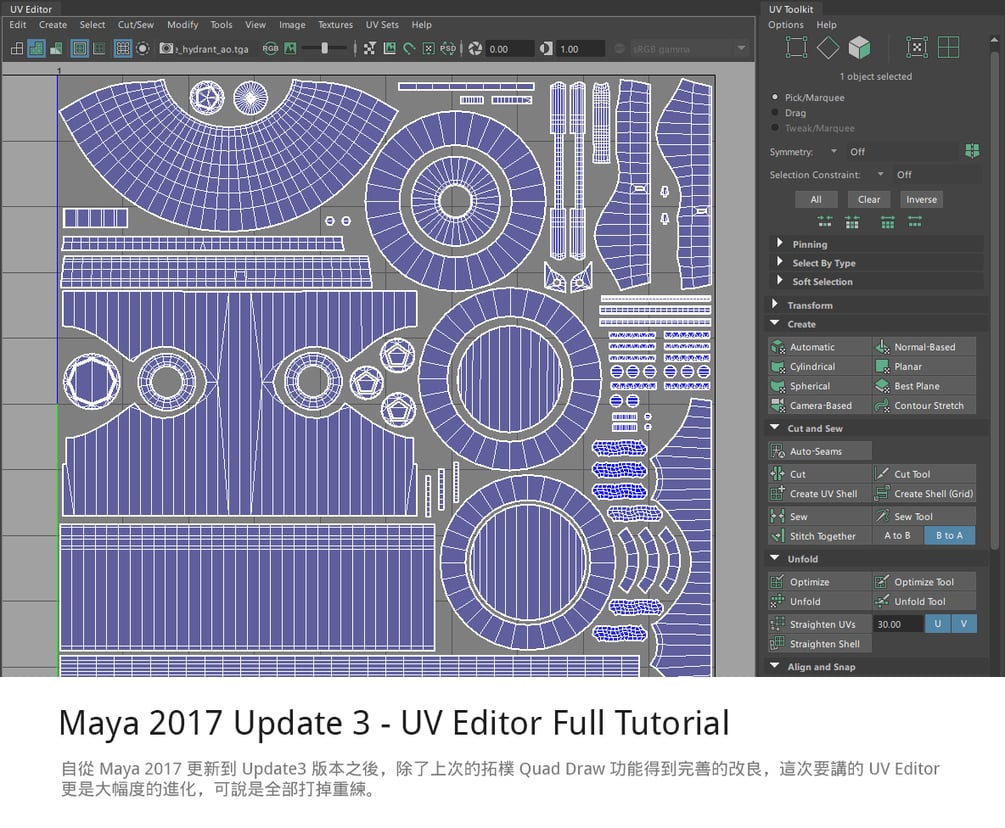The width and height of the screenshot is (1005, 828).
Task: Click the Straighten Shell icon
Action: [777, 643]
